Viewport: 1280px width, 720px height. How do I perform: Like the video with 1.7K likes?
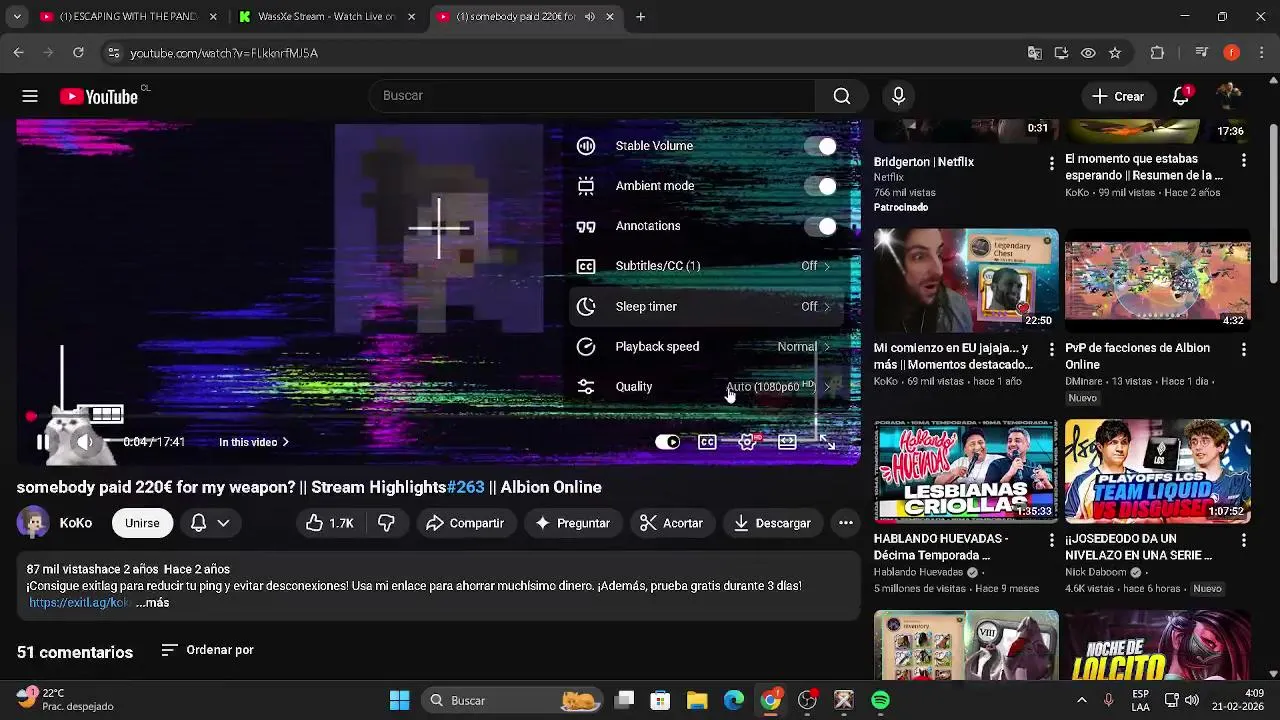331,523
